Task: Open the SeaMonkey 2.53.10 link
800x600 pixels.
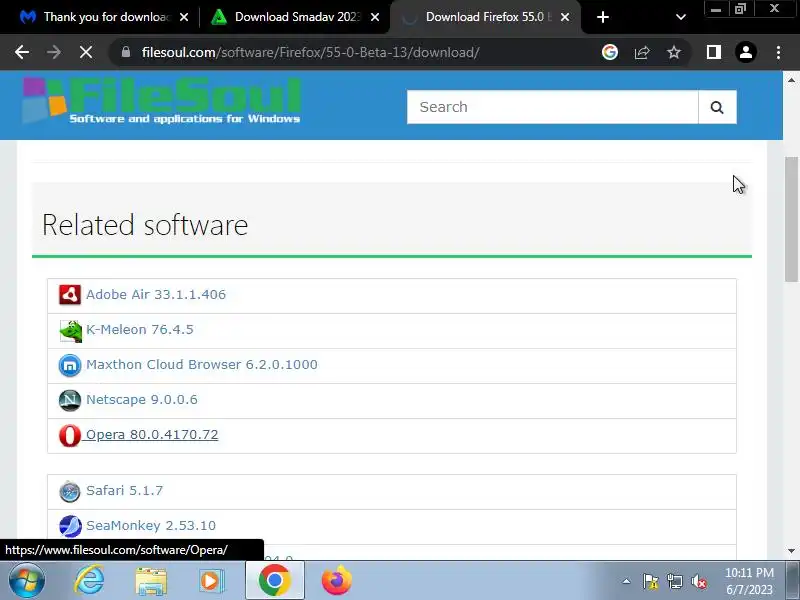Action: (x=151, y=526)
